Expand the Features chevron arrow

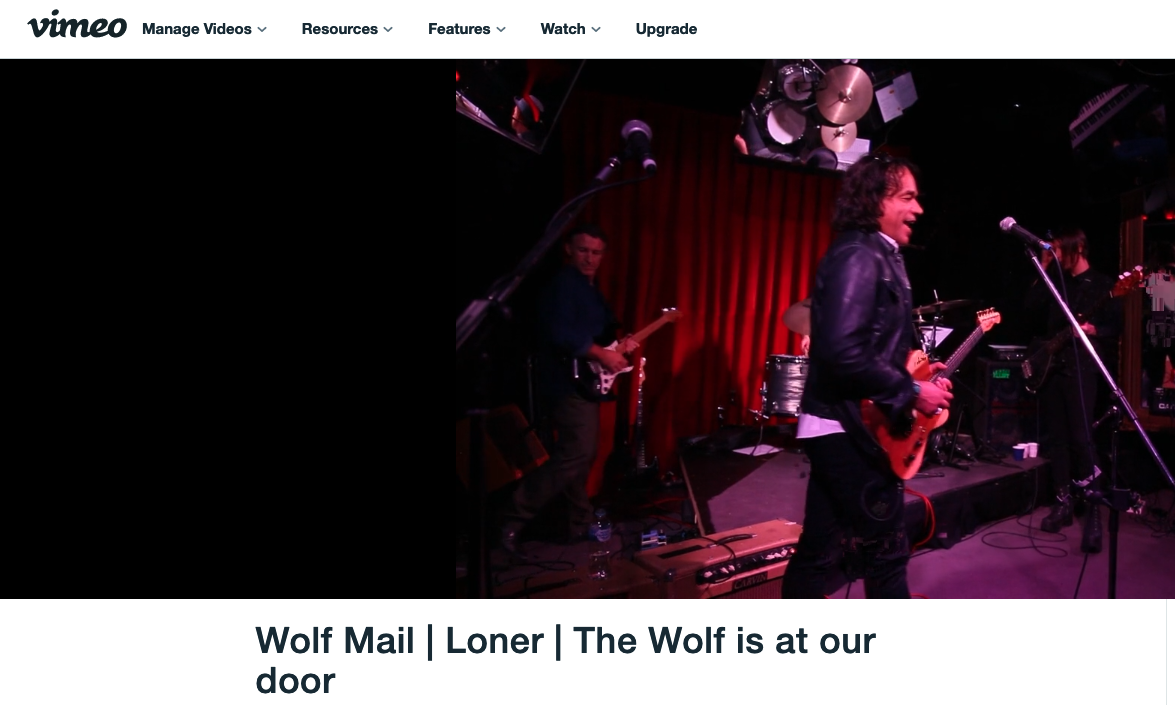[501, 29]
